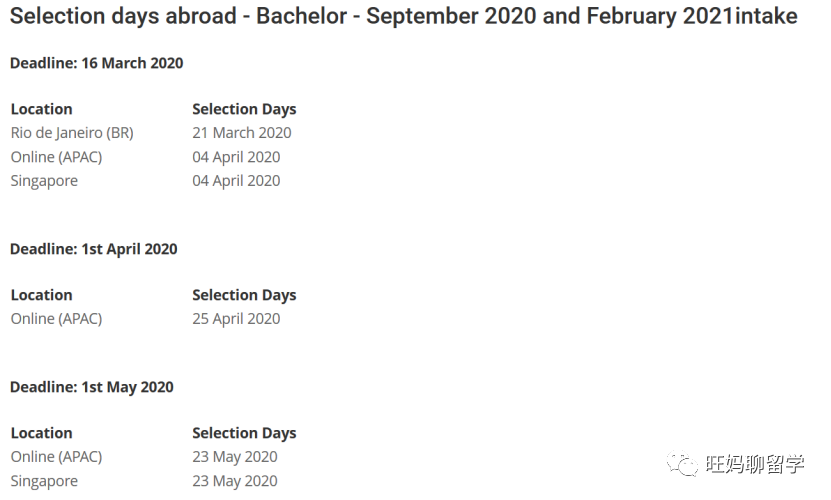Click Singapore in the 1st May table

[x=45, y=481]
